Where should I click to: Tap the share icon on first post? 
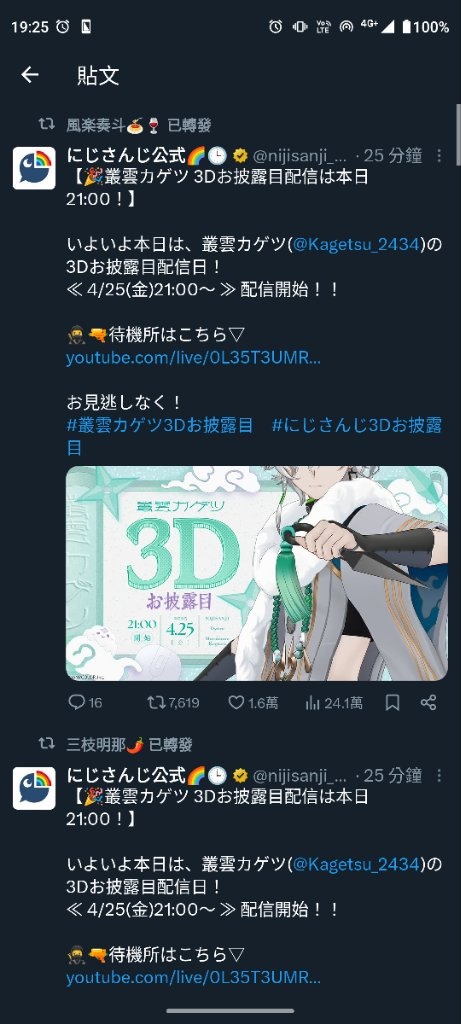428,702
